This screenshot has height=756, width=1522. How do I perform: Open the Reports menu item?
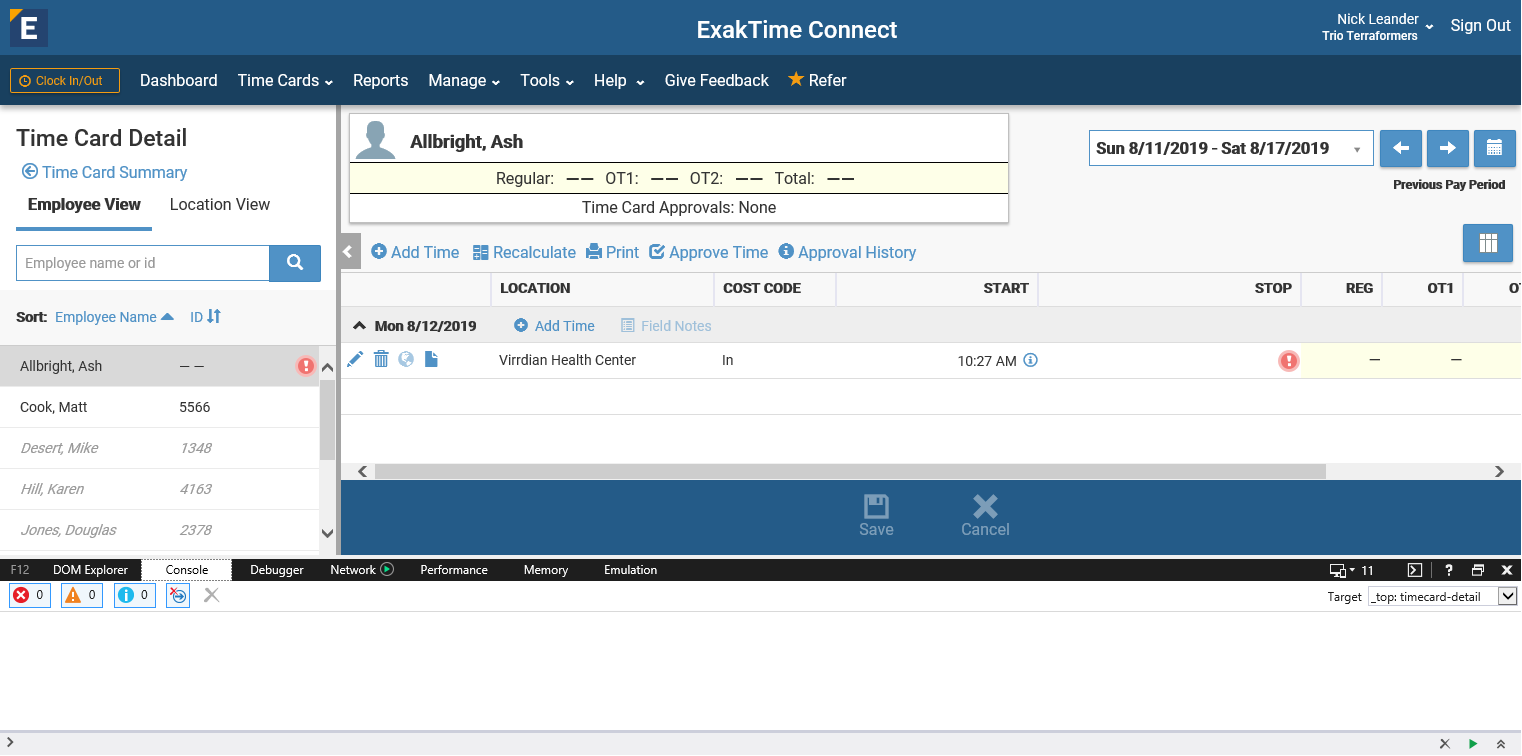click(x=381, y=81)
